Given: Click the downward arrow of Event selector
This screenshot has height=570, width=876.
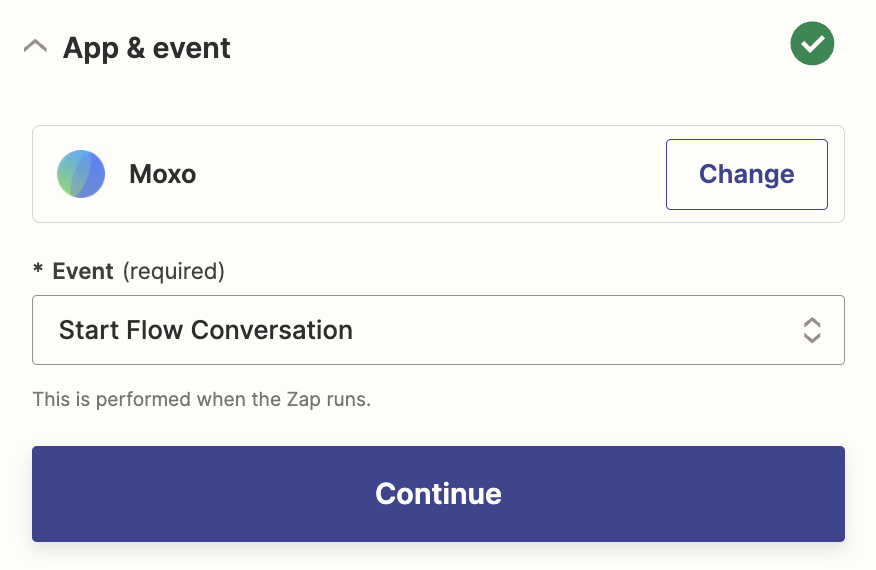Looking at the screenshot, I should pyautogui.click(x=812, y=339).
